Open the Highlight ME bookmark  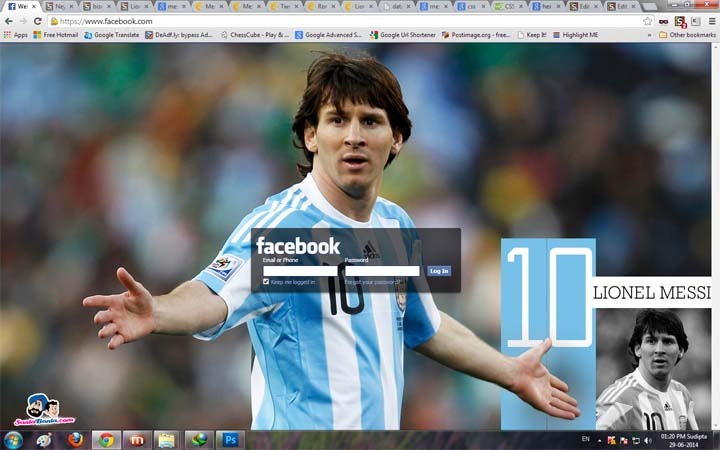pyautogui.click(x=575, y=35)
